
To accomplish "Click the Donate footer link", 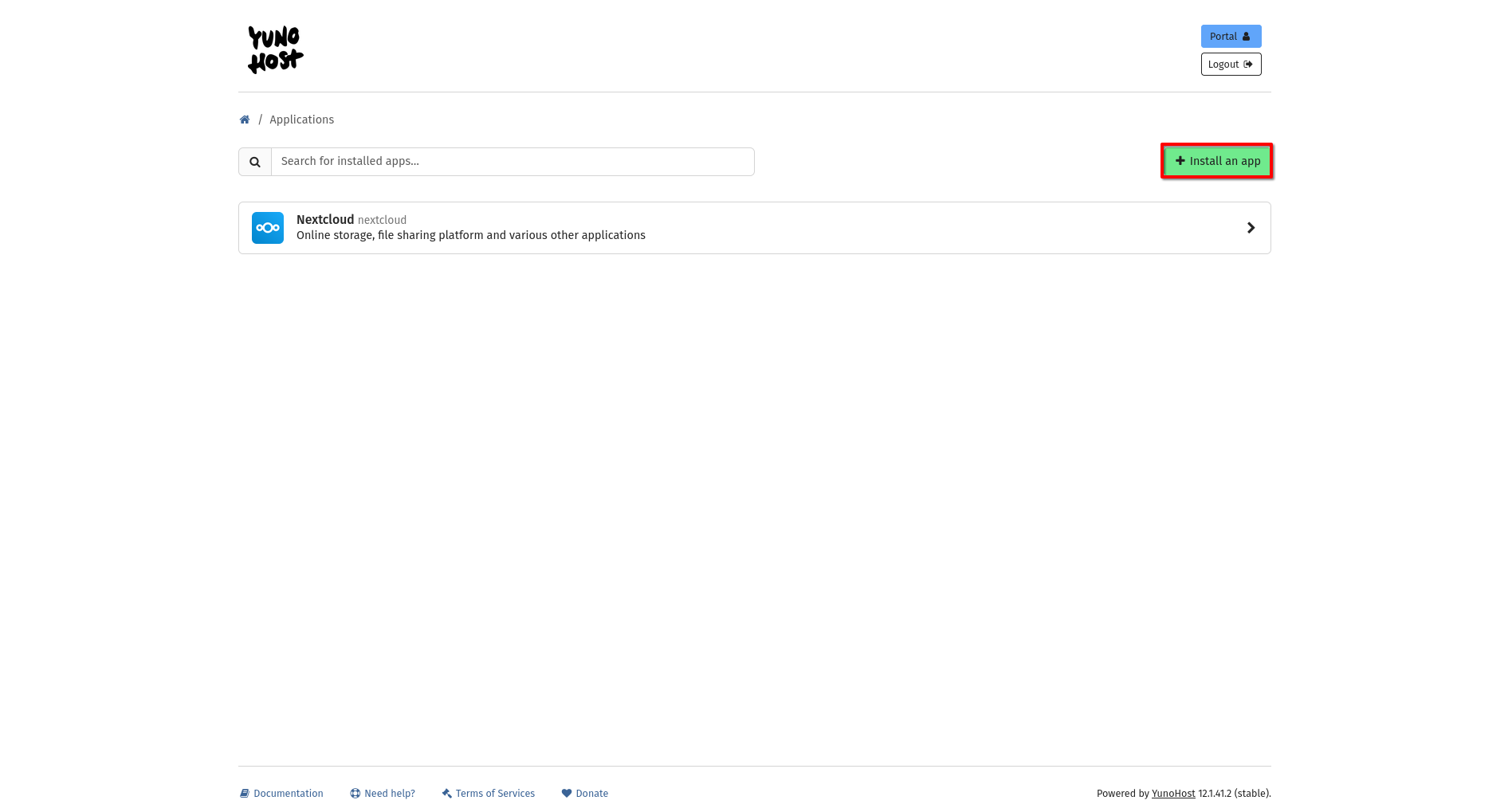I will click(x=584, y=794).
